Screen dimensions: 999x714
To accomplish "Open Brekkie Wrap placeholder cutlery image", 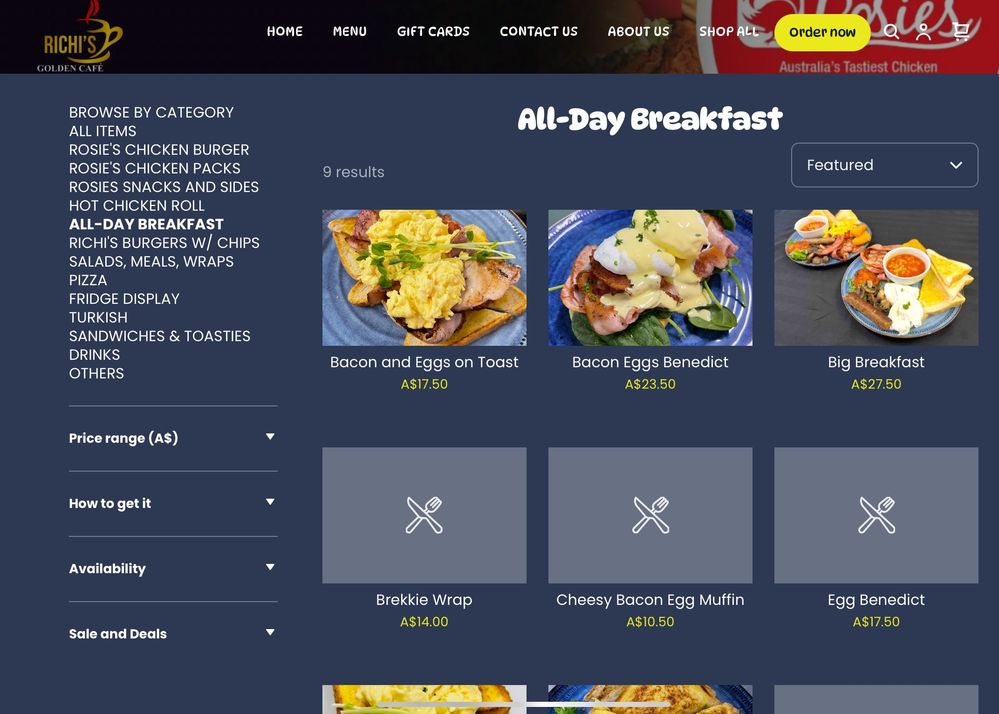I will click(424, 515).
